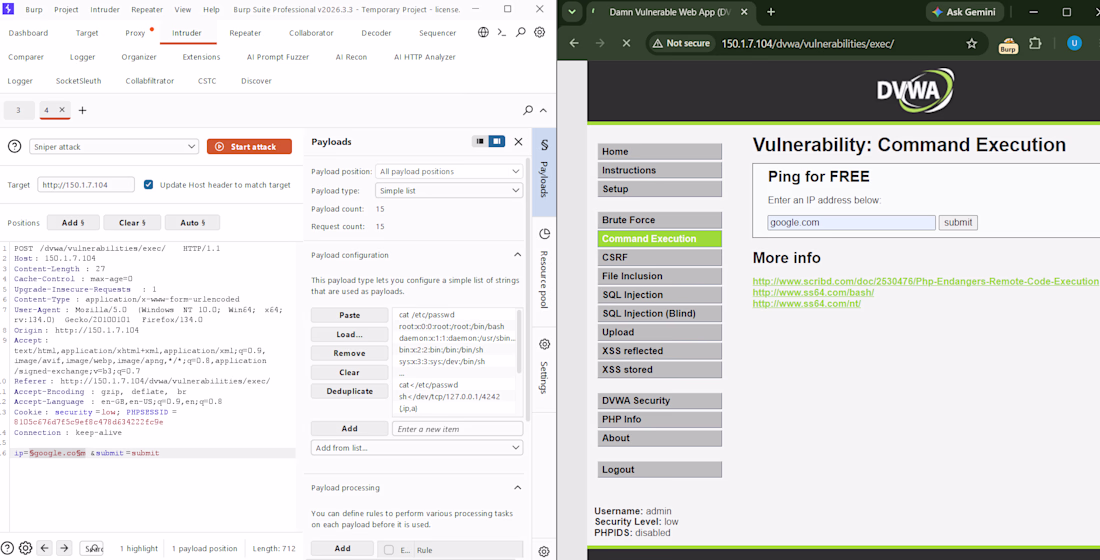Close the Payloads panel
The width and height of the screenshot is (1100, 560).
pyautogui.click(x=518, y=142)
